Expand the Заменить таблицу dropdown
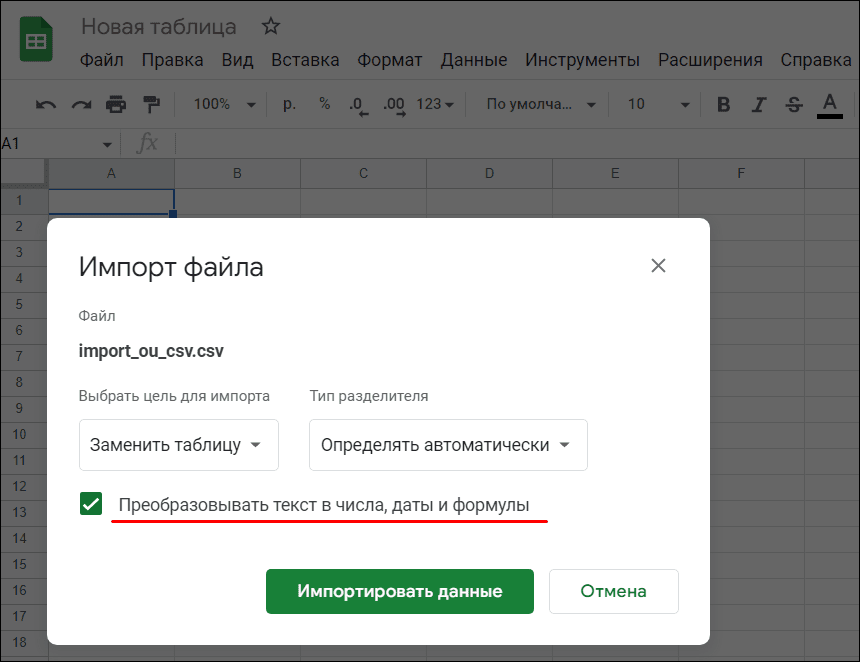This screenshot has height=662, width=860. [x=178, y=445]
